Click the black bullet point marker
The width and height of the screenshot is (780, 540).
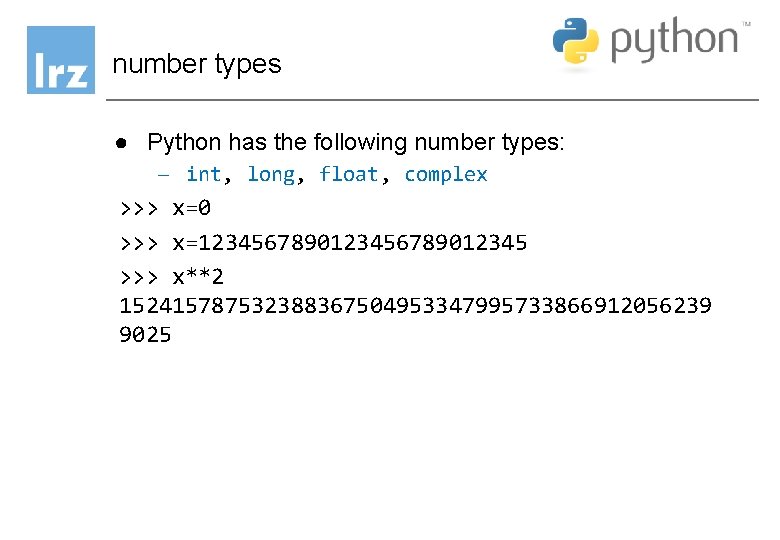121,144
